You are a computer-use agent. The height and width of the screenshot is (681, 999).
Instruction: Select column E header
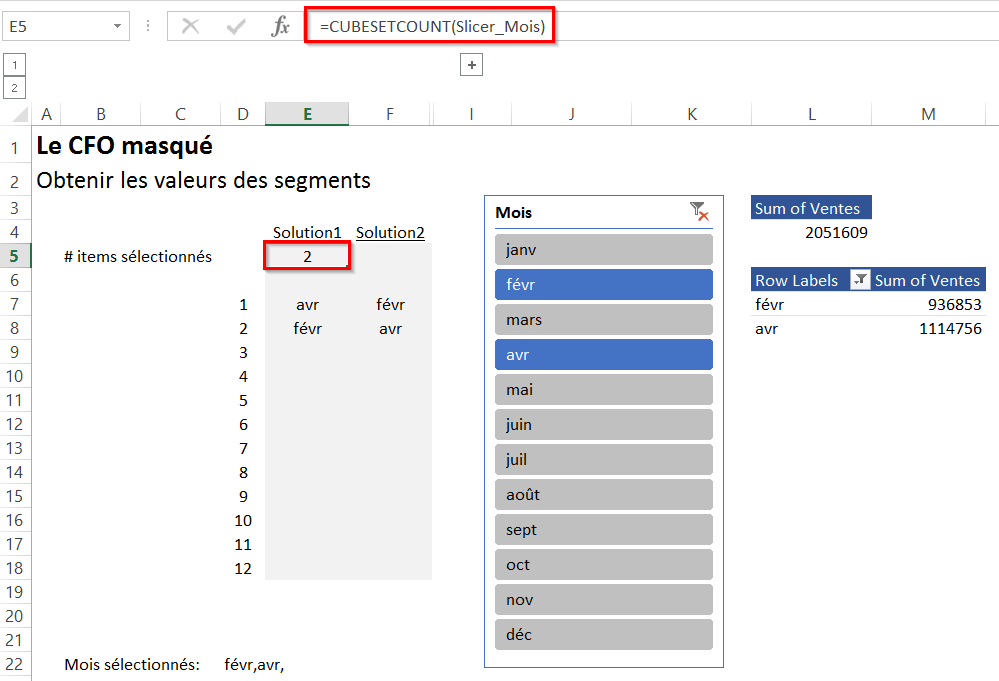click(x=307, y=114)
